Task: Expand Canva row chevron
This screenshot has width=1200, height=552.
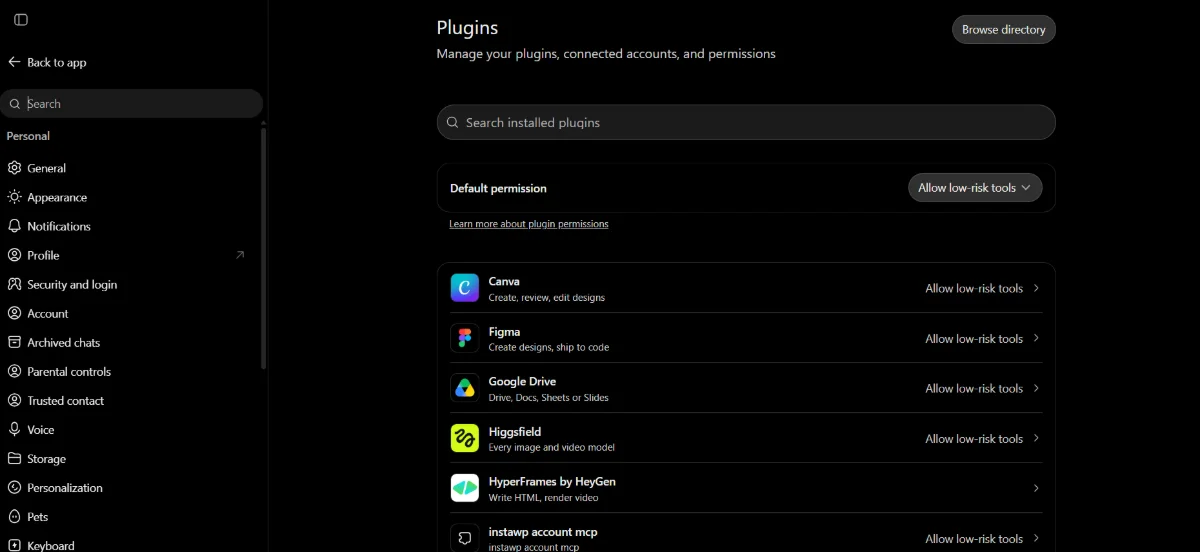Action: coord(1036,288)
